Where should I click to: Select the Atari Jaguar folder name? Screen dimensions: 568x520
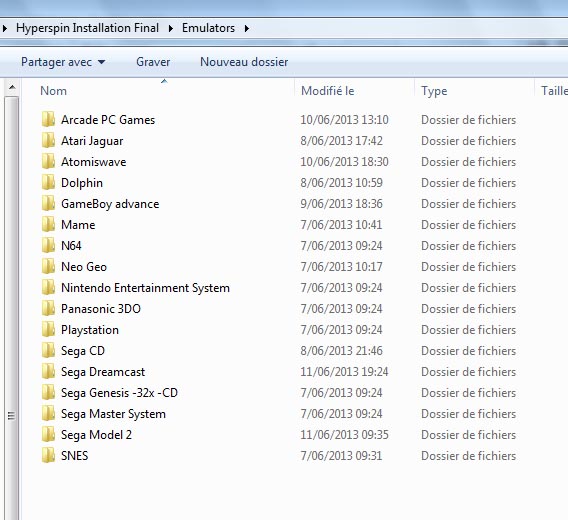coord(92,141)
